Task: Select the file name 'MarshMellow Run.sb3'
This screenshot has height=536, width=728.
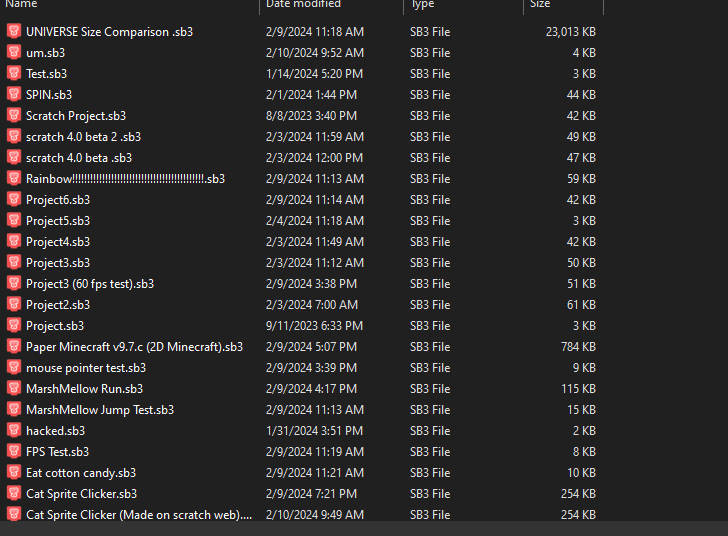Action: 84,389
